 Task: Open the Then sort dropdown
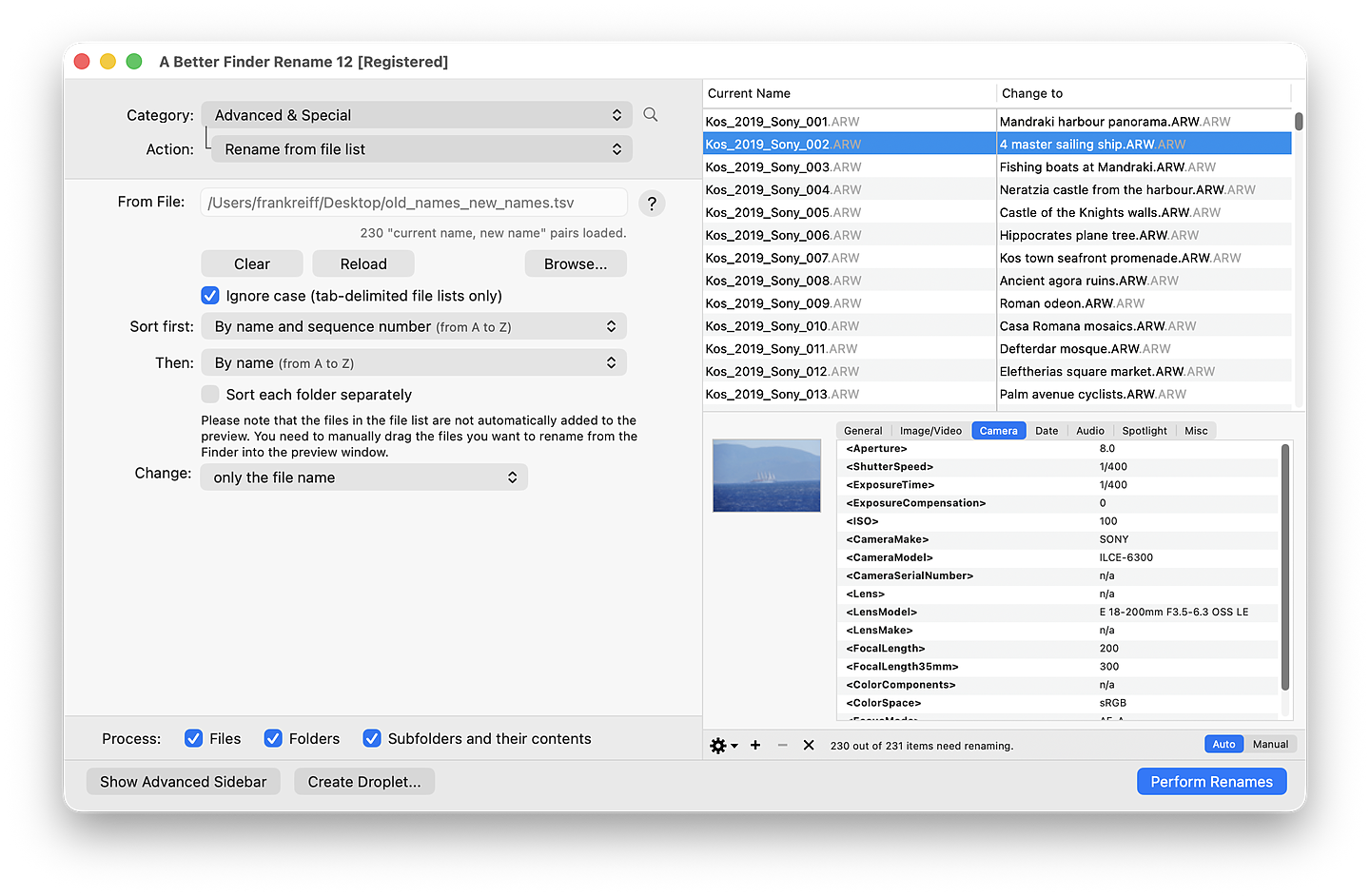(x=414, y=362)
